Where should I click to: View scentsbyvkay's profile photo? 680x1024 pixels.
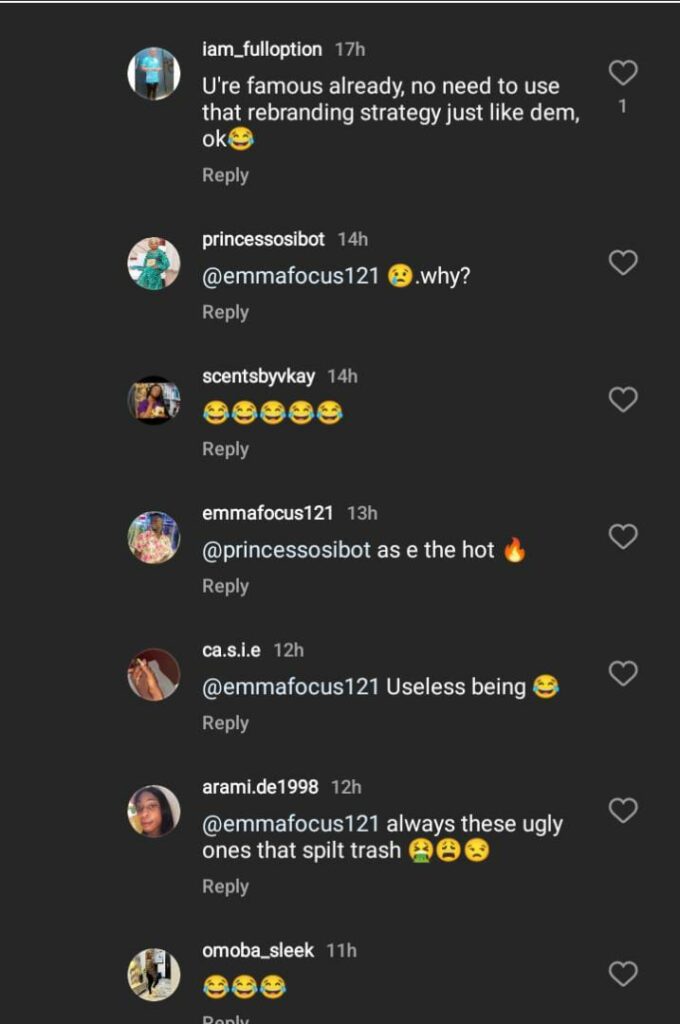pos(154,401)
